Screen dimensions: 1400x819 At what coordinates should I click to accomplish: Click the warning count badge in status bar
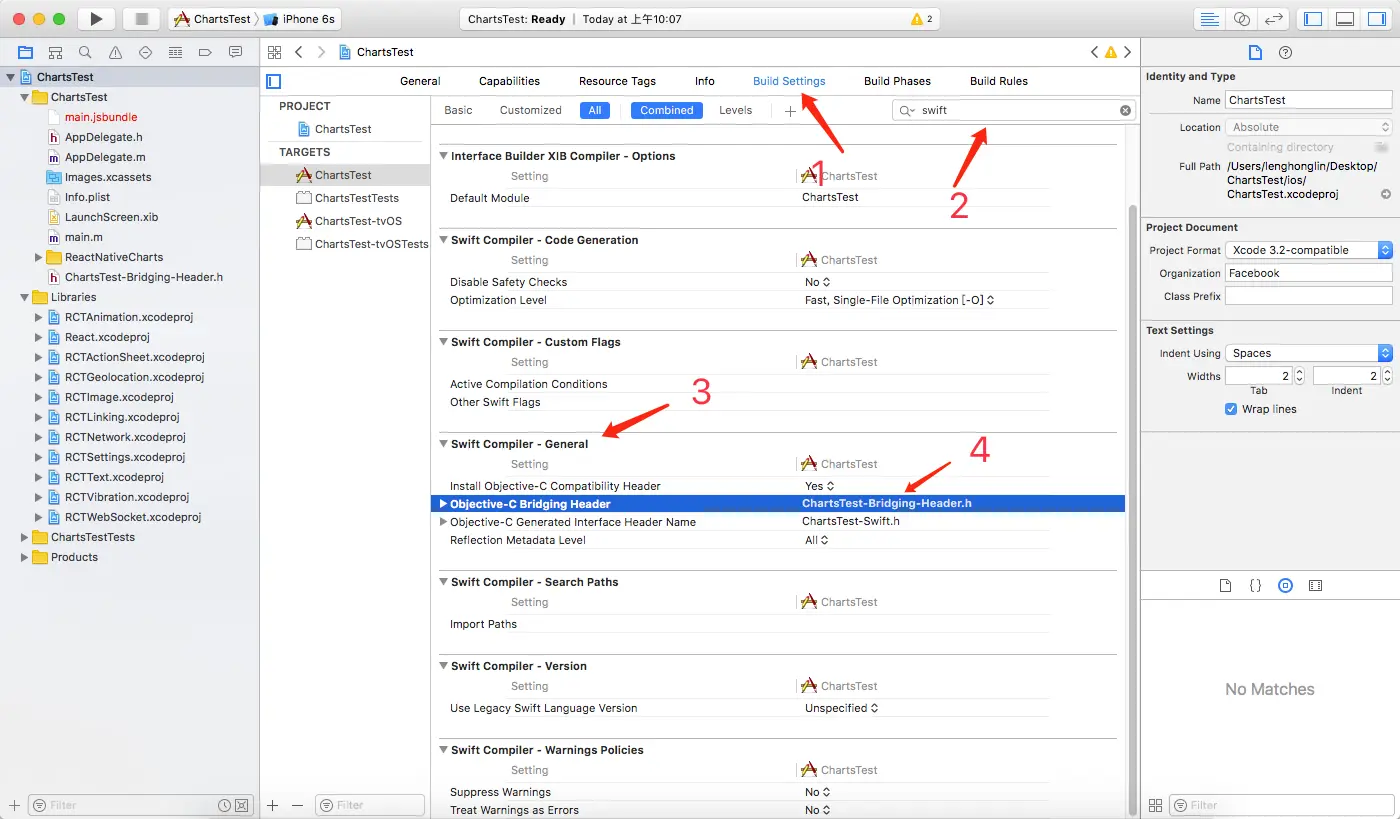921,19
